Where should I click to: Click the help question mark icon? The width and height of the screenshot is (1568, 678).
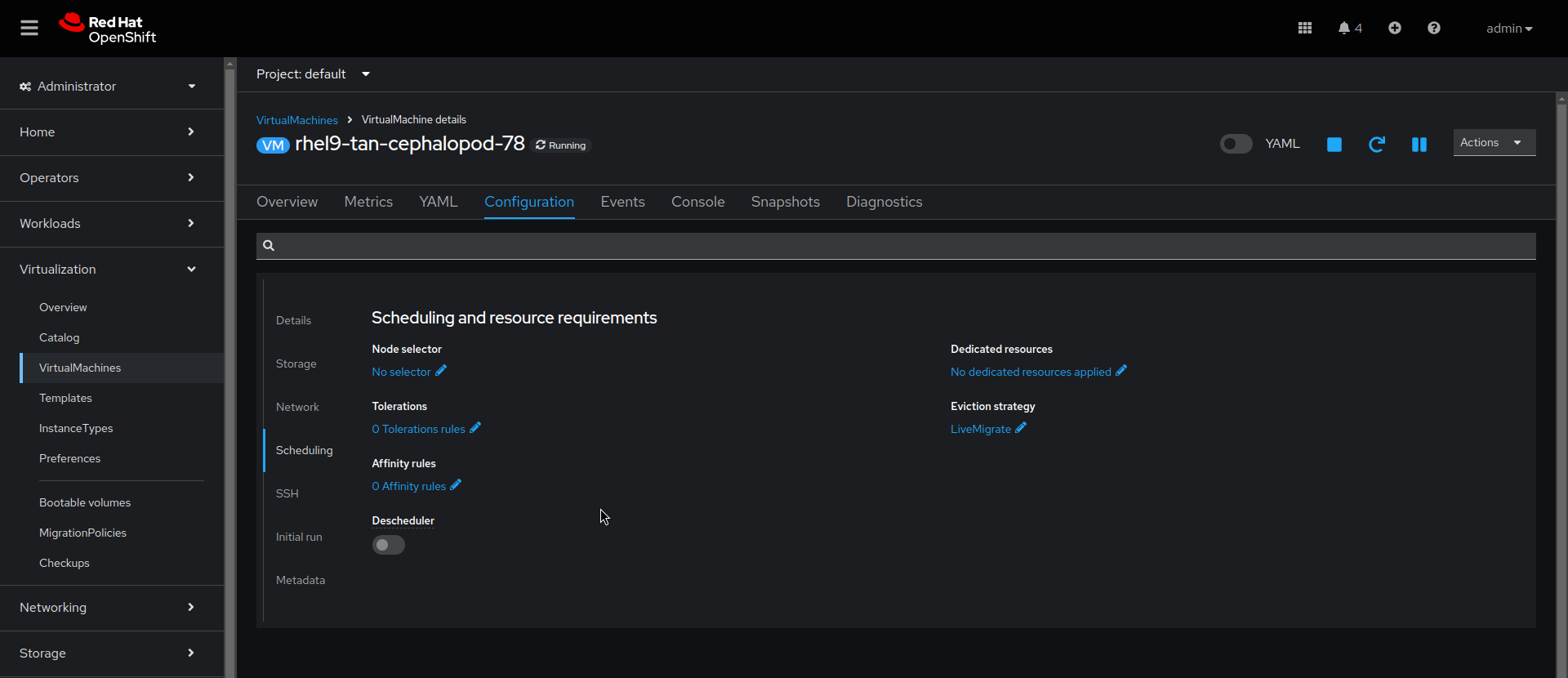1434,28
